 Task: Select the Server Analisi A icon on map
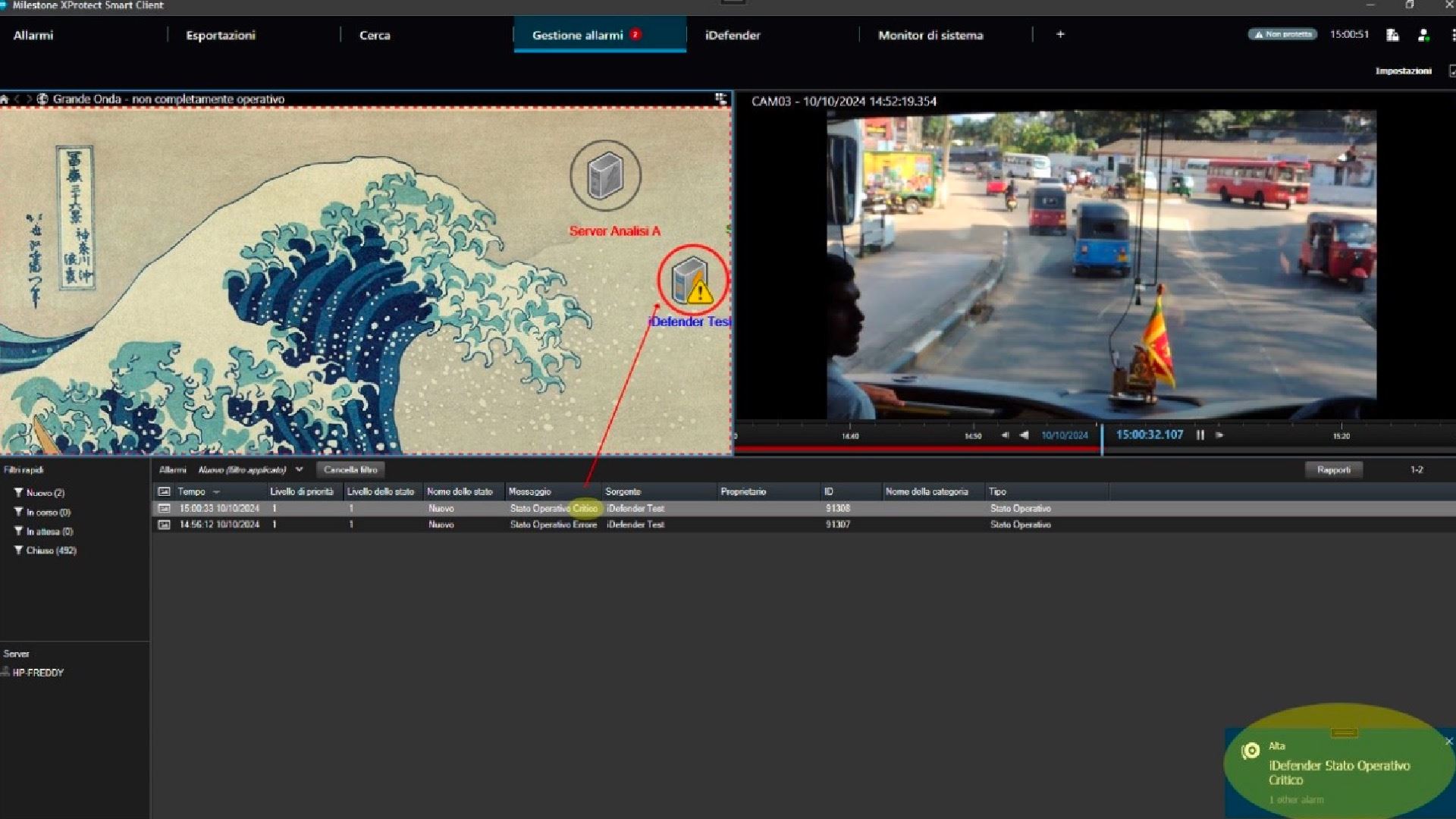(x=605, y=175)
